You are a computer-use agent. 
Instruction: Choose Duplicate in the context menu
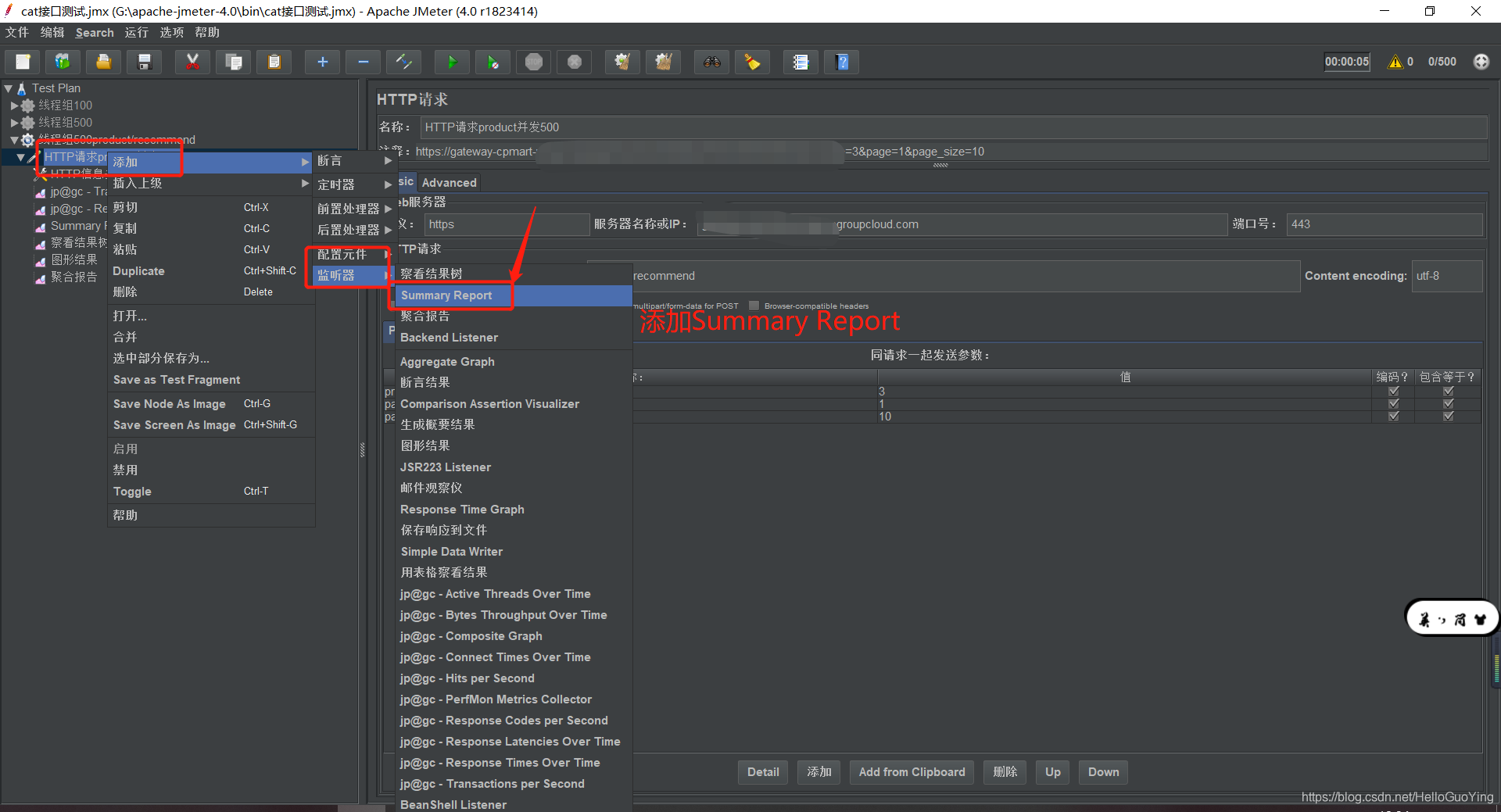pos(211,271)
